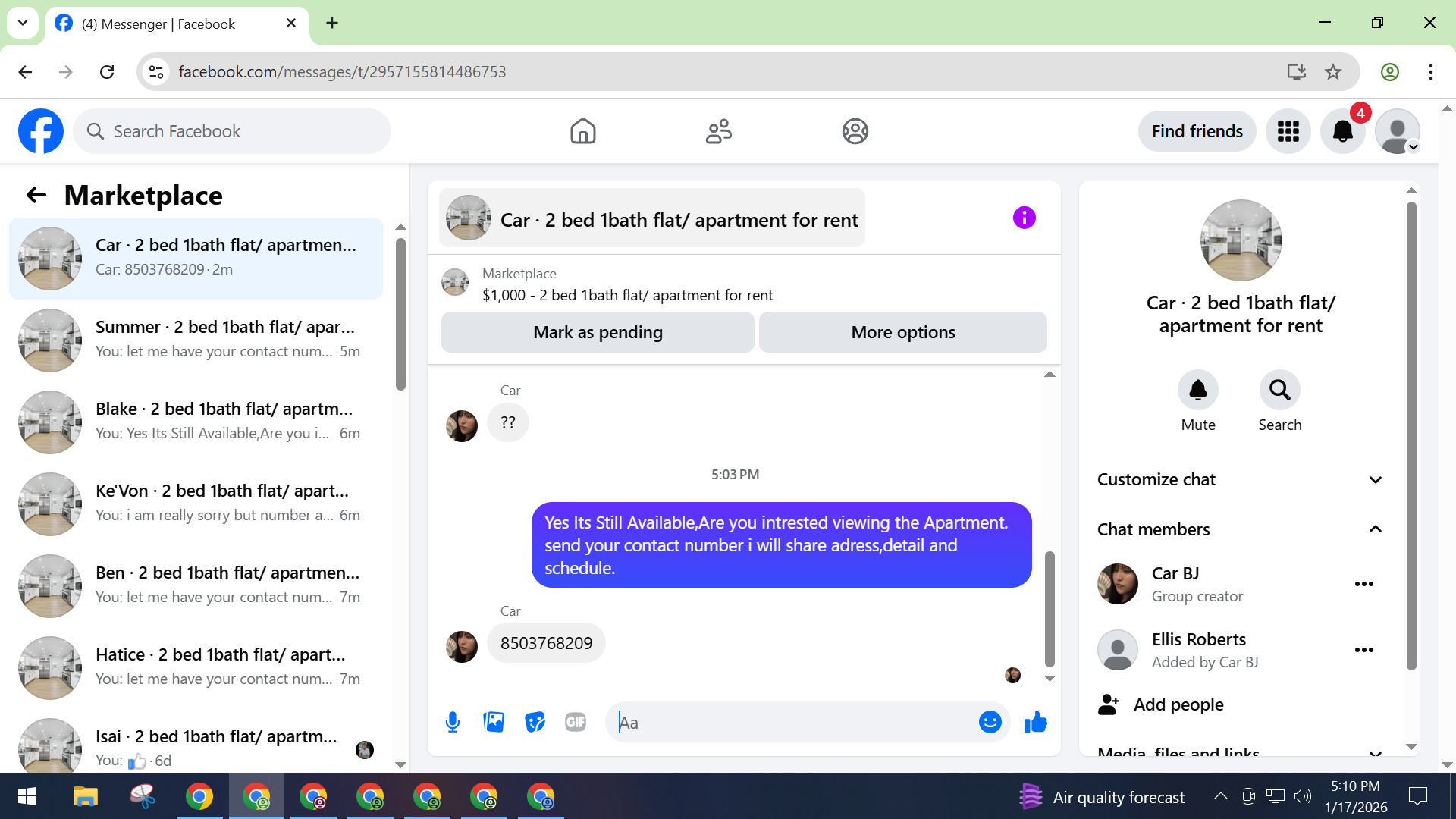
Task: Open the GIF picker
Action: (576, 722)
